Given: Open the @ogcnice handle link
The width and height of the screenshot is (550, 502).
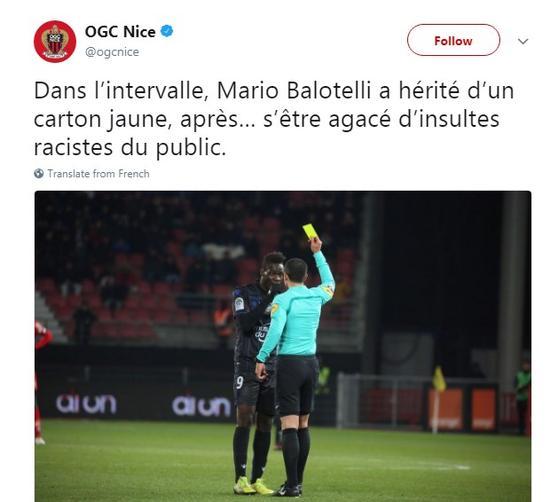Looking at the screenshot, I should 112,52.
